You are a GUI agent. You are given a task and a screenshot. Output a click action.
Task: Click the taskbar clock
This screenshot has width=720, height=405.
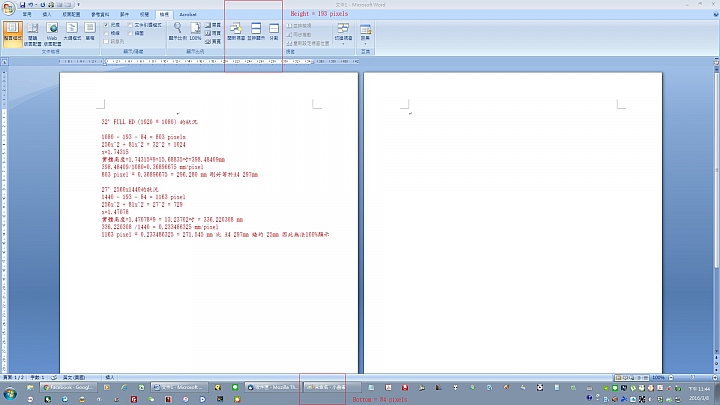click(x=699, y=394)
